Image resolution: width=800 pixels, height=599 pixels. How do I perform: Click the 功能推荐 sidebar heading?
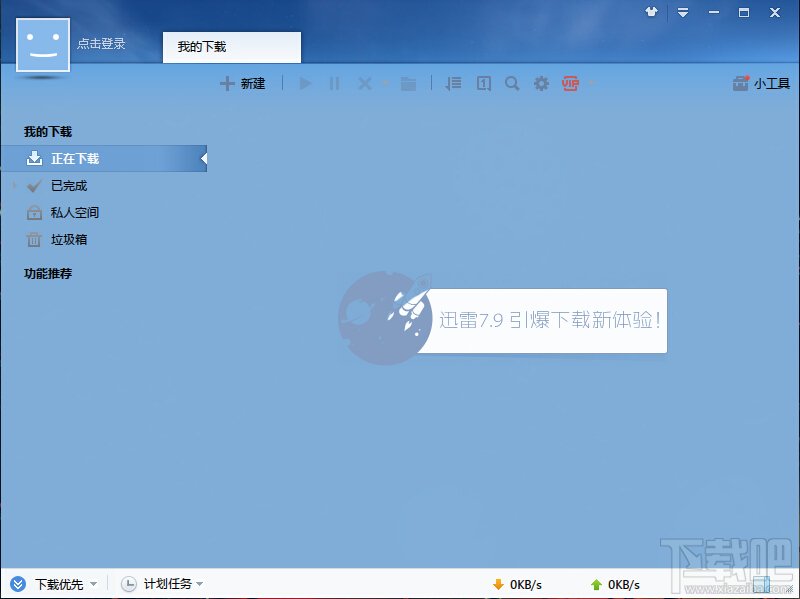[x=48, y=273]
